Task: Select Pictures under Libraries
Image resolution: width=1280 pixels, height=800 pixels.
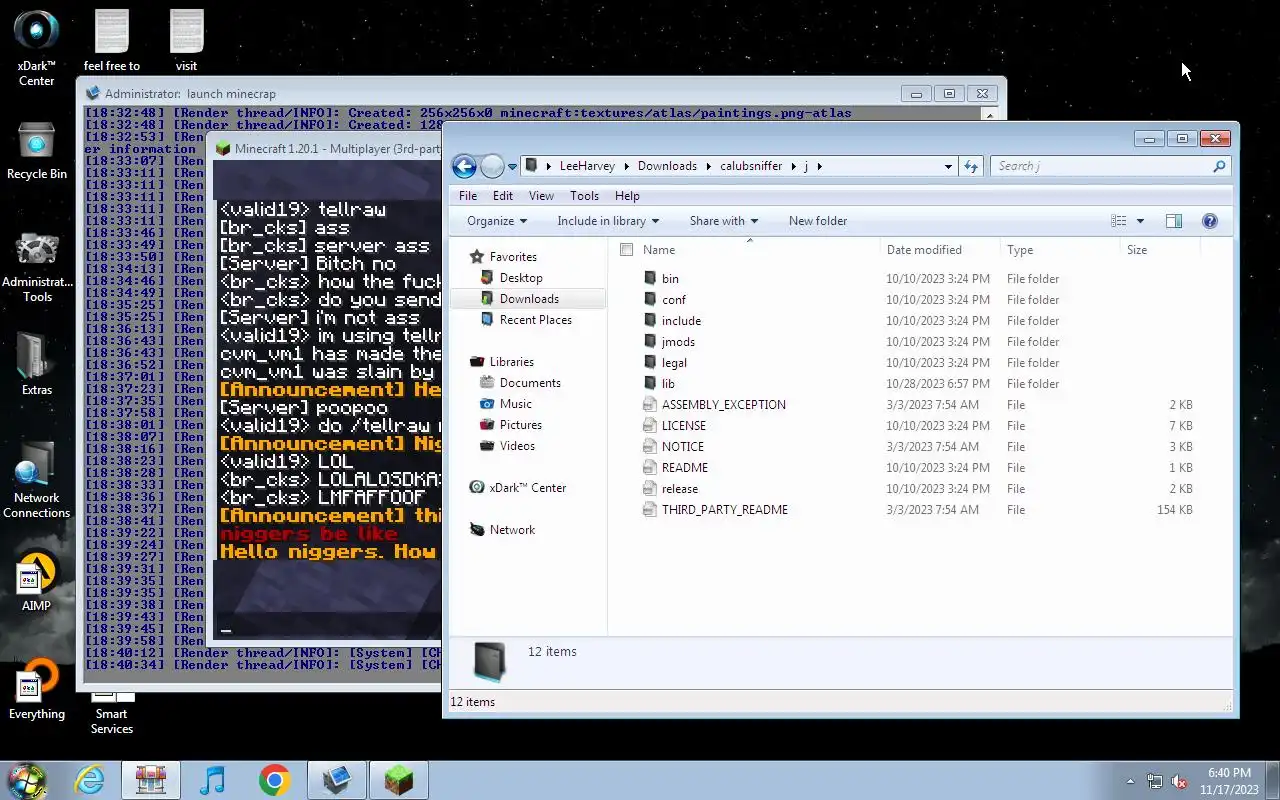Action: tap(520, 425)
